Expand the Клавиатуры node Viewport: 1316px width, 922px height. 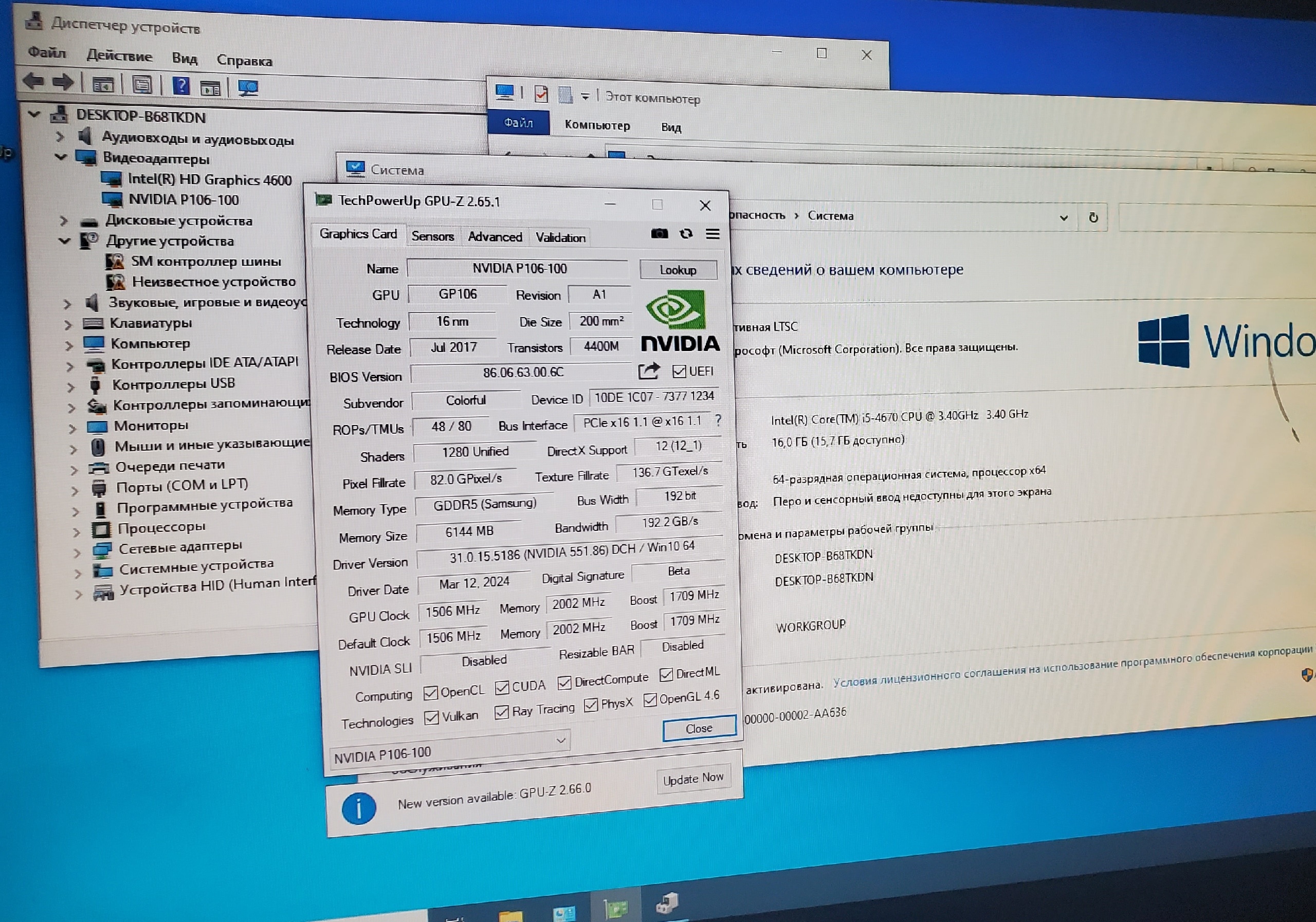pos(68,324)
